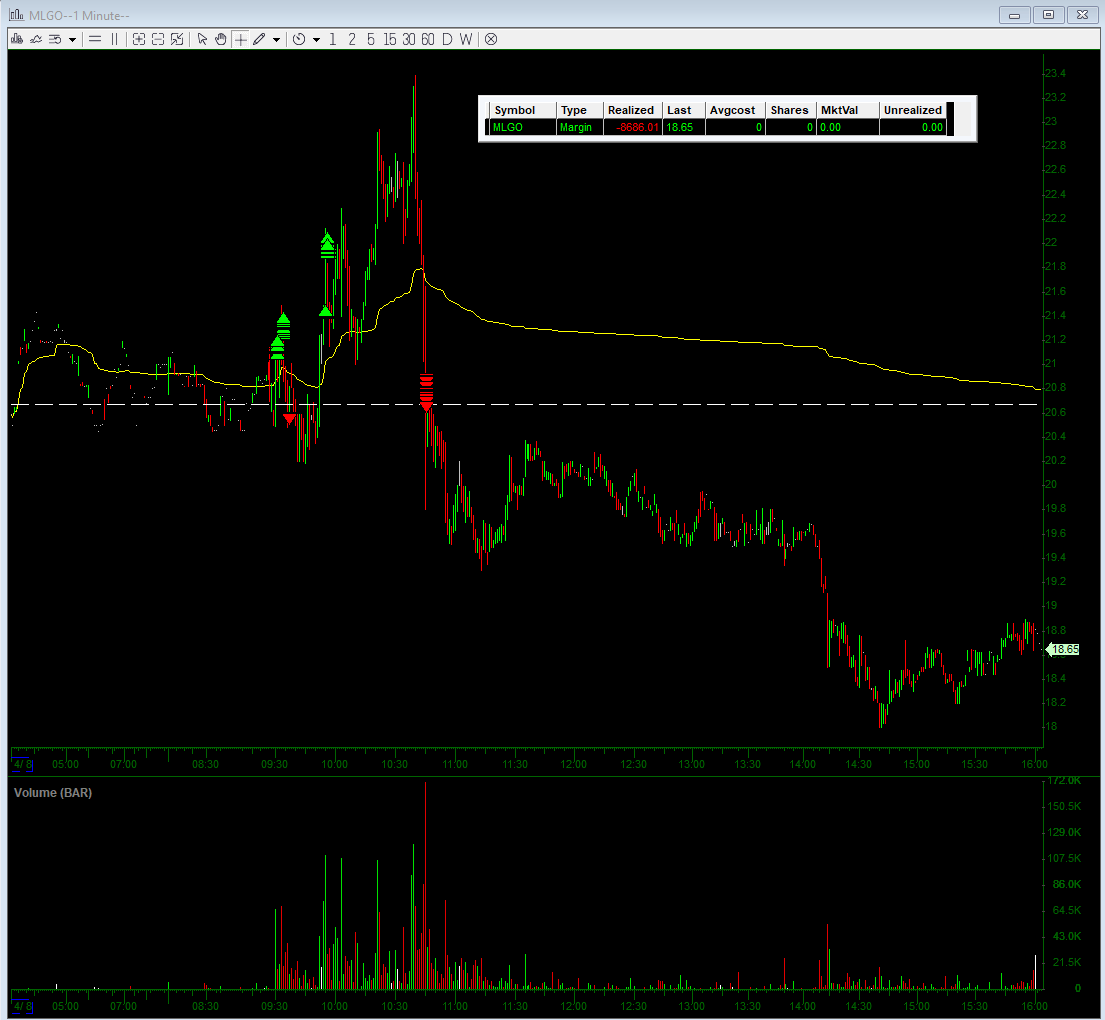
Task: Click the 4/8 date marker on price chart
Action: 22,764
